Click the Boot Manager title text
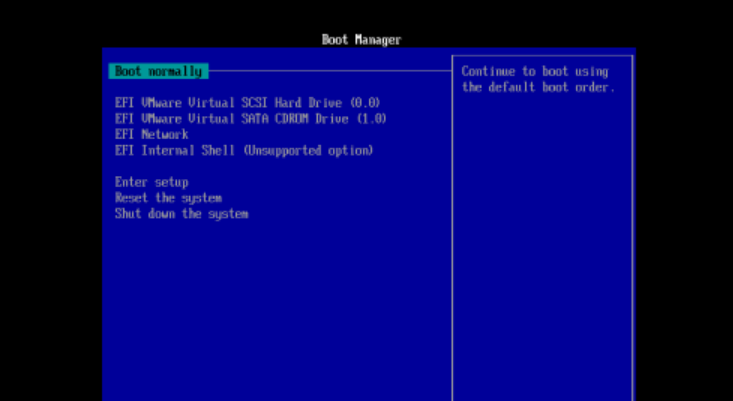This screenshot has height=401, width=733. click(x=361, y=40)
